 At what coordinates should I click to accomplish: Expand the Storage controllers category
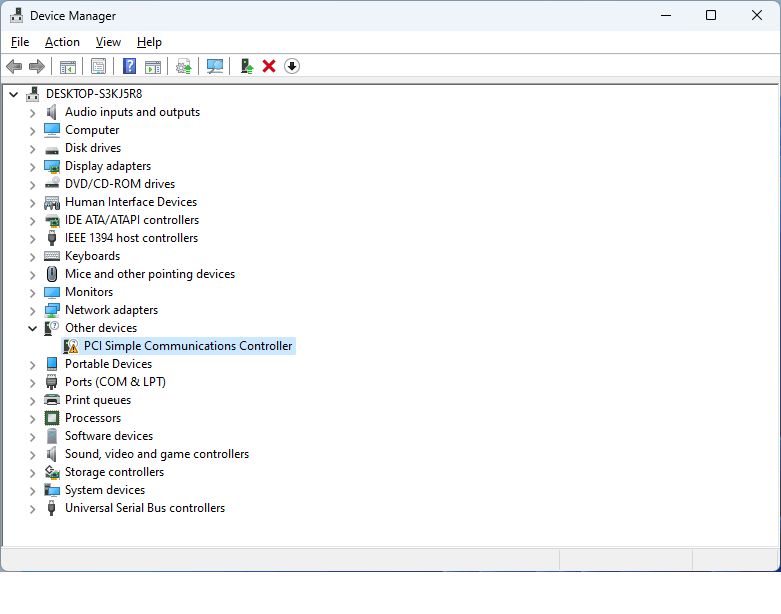[x=32, y=473]
